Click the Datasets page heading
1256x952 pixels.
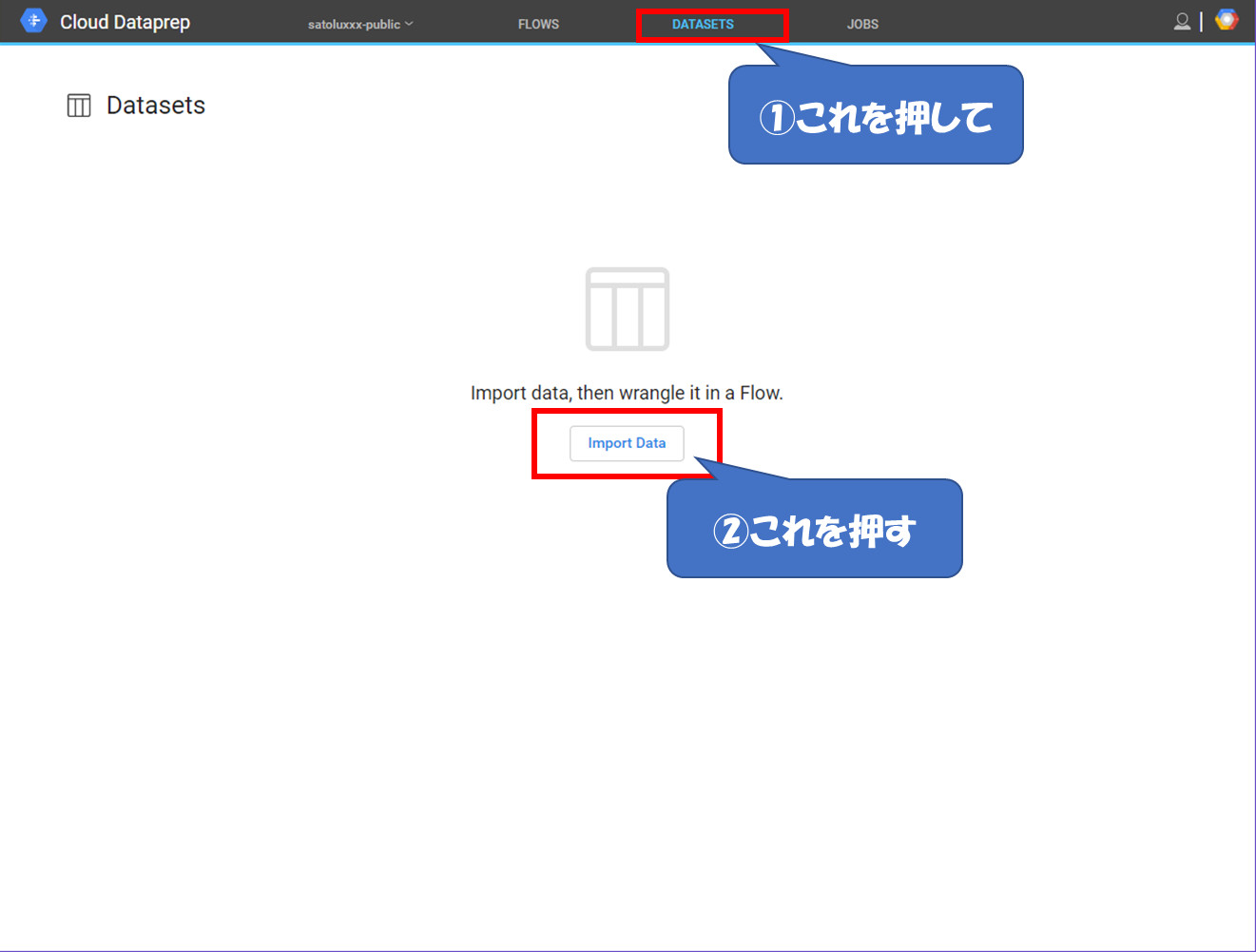coord(156,106)
